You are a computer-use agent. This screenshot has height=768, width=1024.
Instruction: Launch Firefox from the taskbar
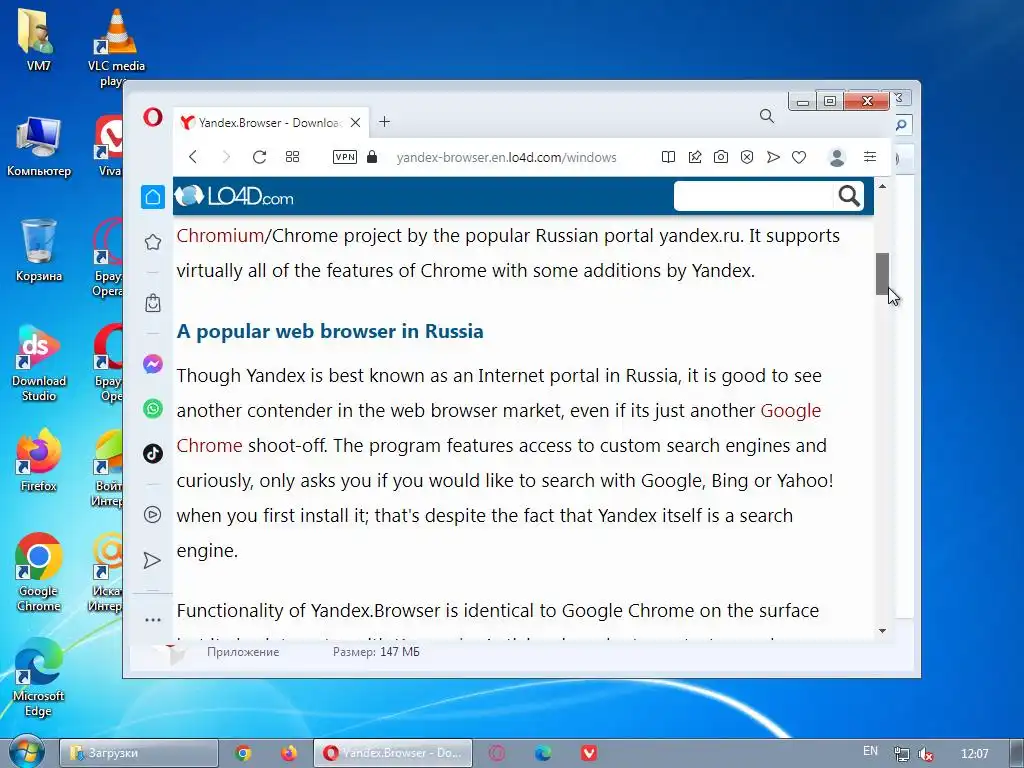point(289,753)
